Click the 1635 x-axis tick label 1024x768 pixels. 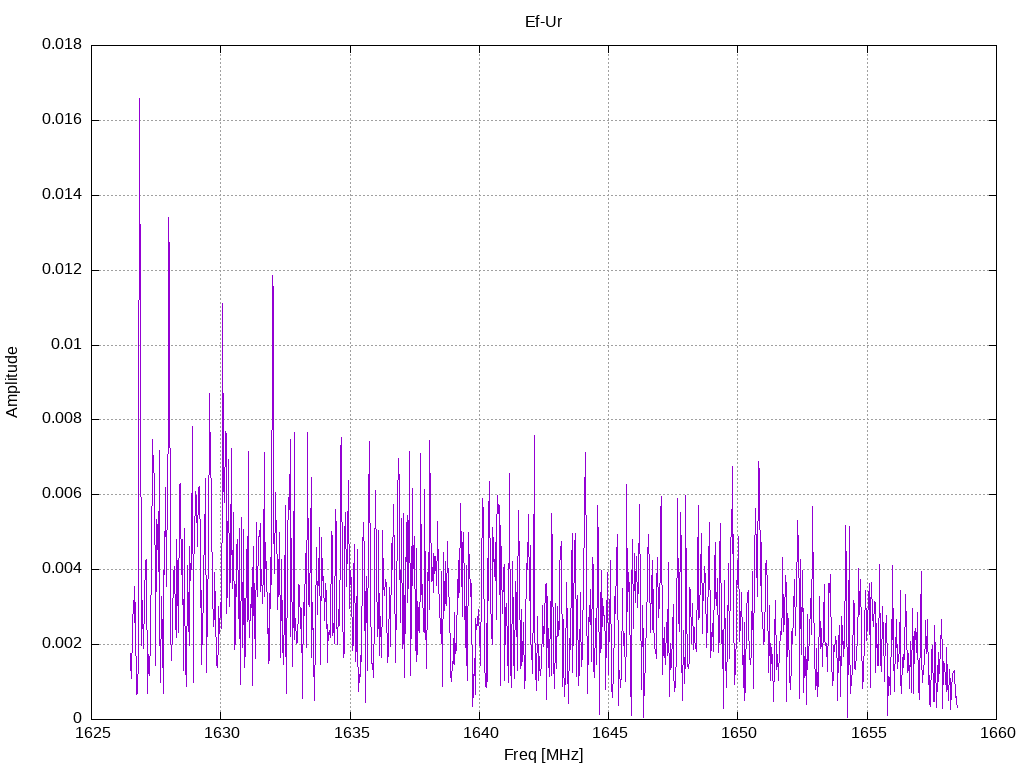(351, 733)
